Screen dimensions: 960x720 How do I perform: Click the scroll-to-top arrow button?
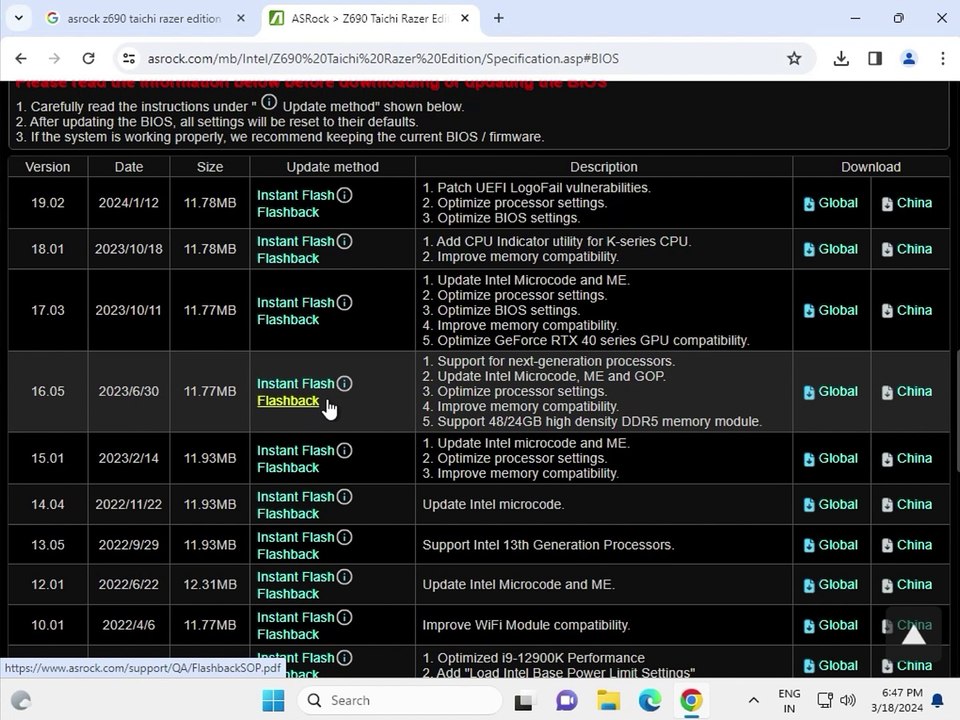click(x=913, y=634)
